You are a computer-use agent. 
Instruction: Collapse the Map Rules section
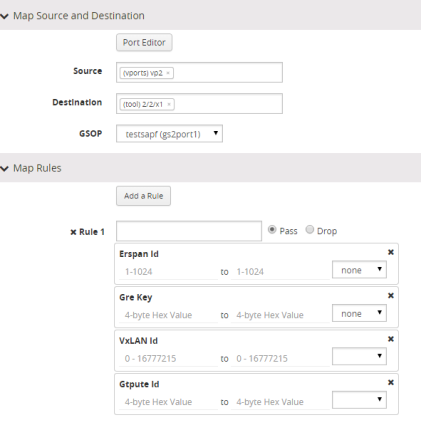coord(5,169)
